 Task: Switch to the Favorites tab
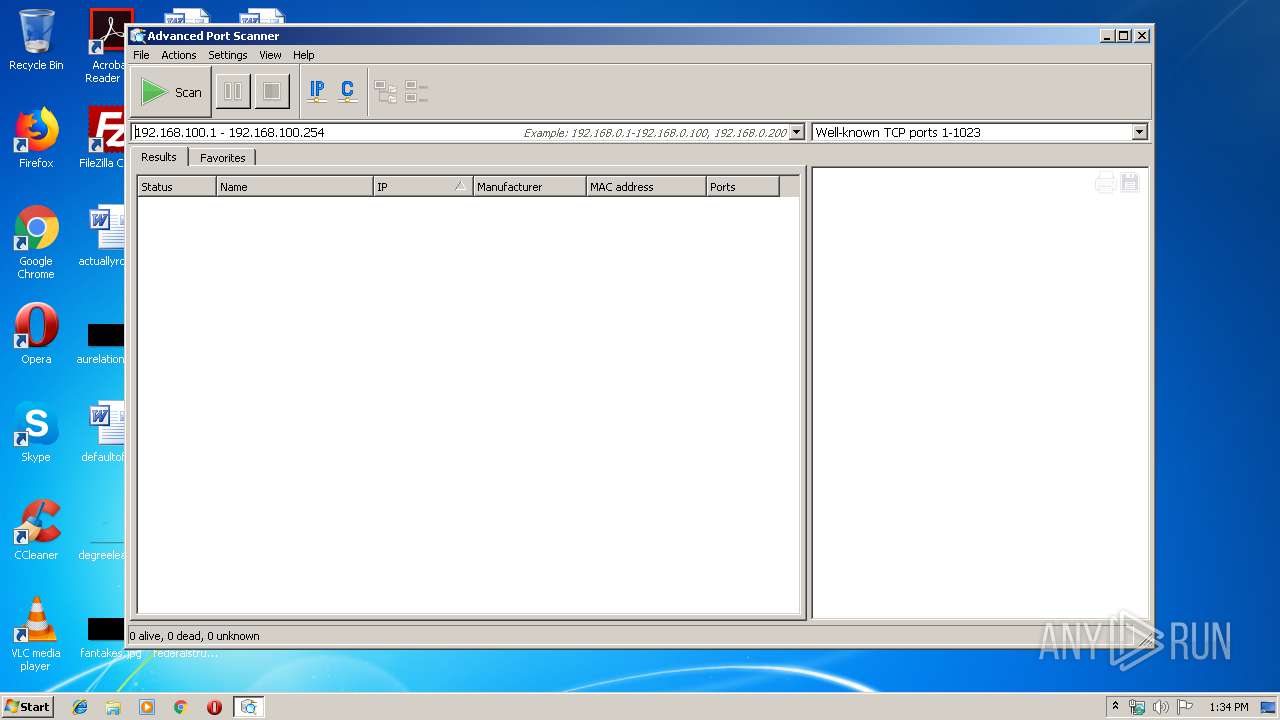222,158
